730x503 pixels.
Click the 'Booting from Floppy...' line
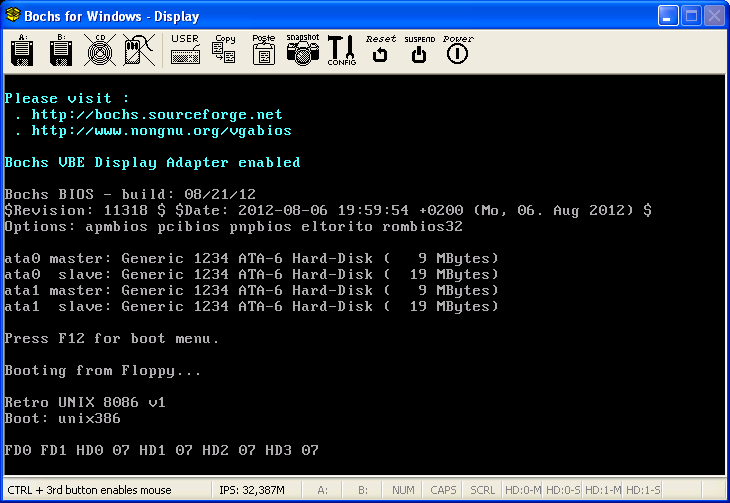(x=103, y=371)
